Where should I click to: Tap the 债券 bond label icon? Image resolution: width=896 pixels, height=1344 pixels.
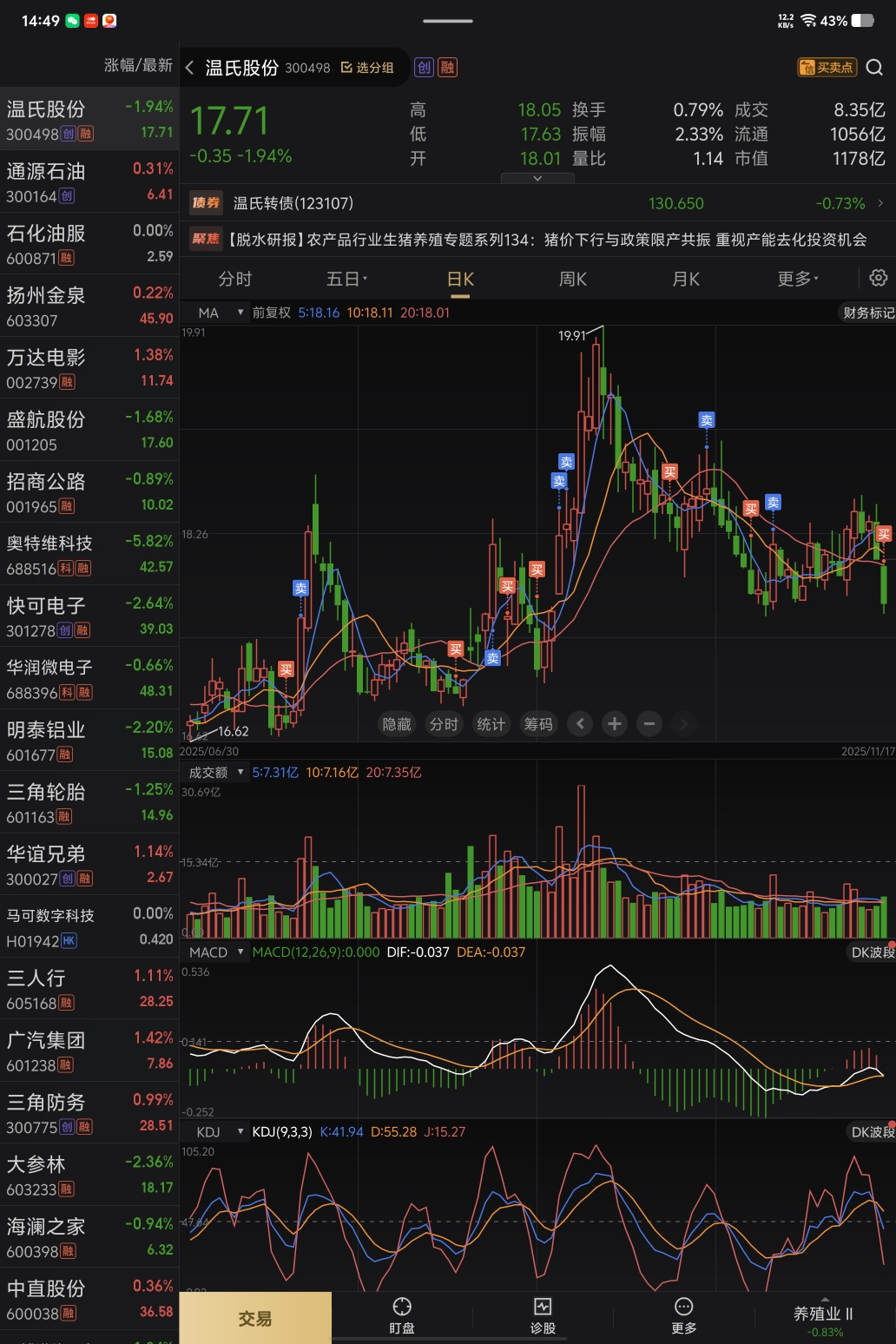point(206,203)
